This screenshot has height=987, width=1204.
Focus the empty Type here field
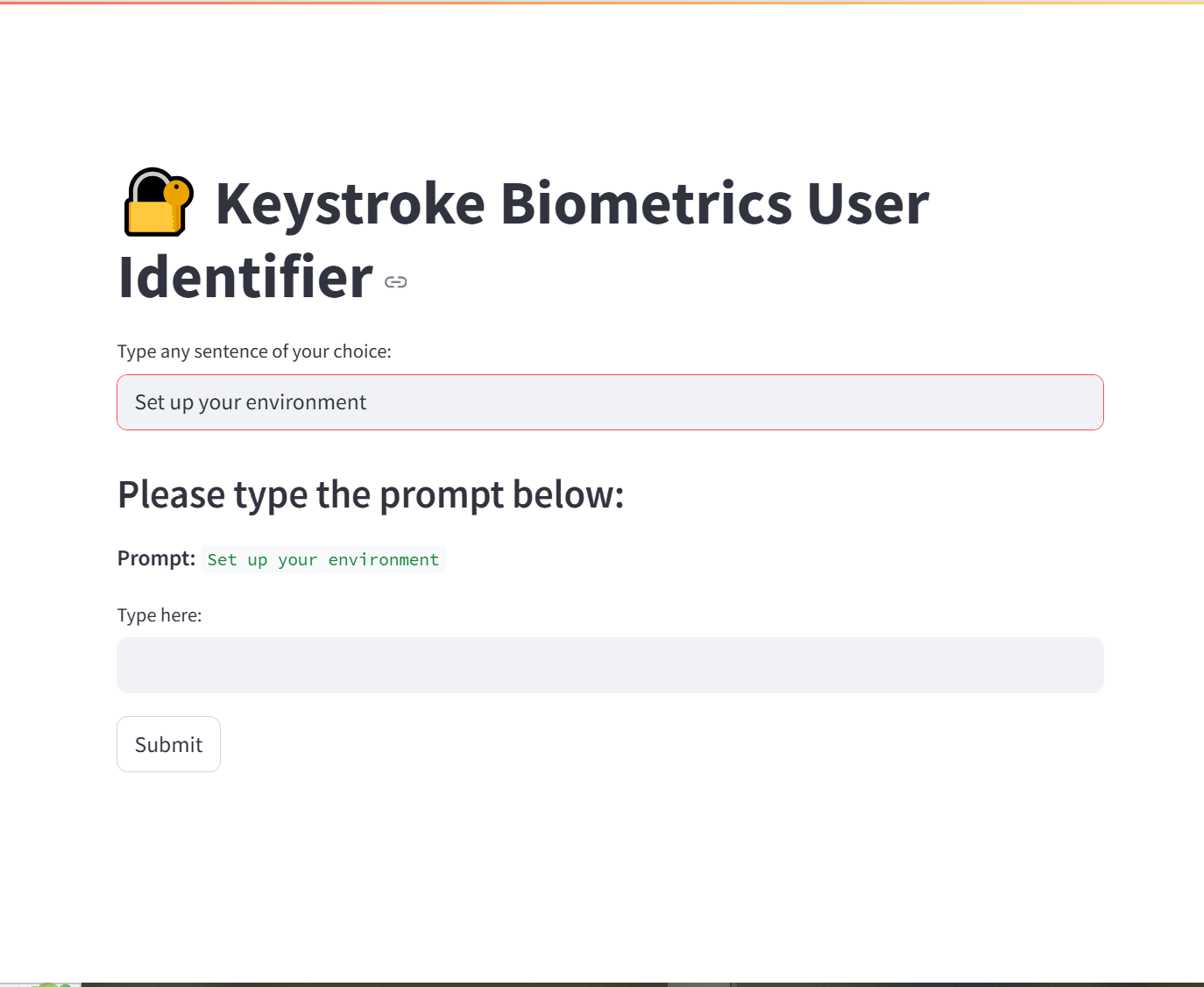610,665
